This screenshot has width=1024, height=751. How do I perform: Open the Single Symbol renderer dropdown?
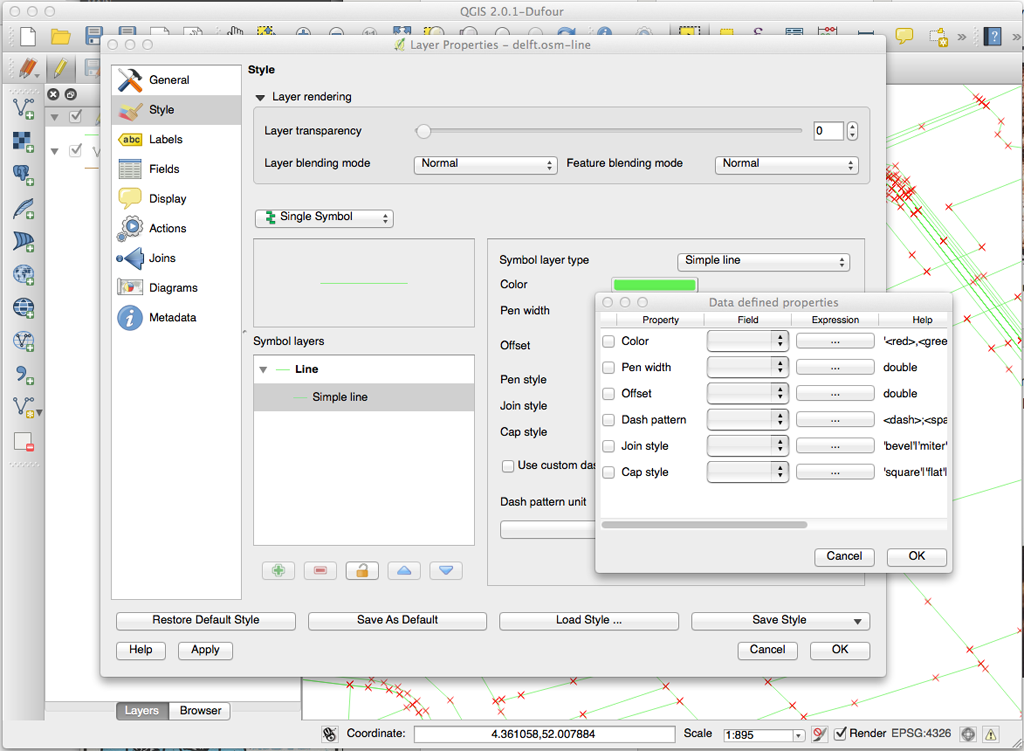324,217
